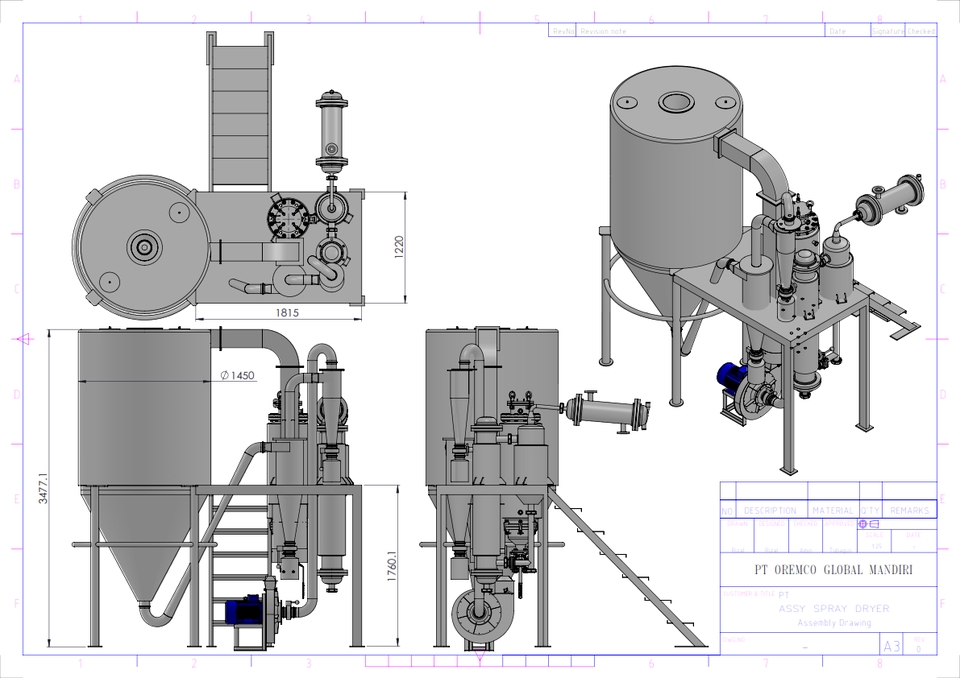This screenshot has width=960, height=678.
Task: Select PT OREMCO GLOBAL MANDIRI company name
Action: [835, 568]
